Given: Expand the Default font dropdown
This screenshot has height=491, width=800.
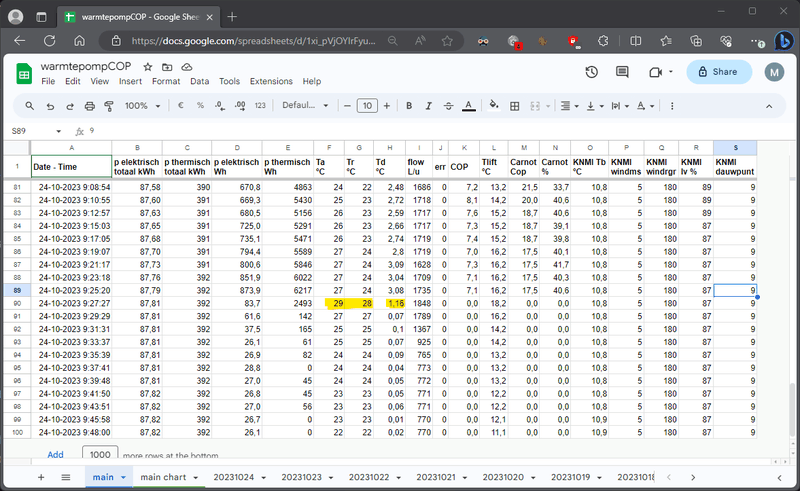Looking at the screenshot, I should click(305, 105).
